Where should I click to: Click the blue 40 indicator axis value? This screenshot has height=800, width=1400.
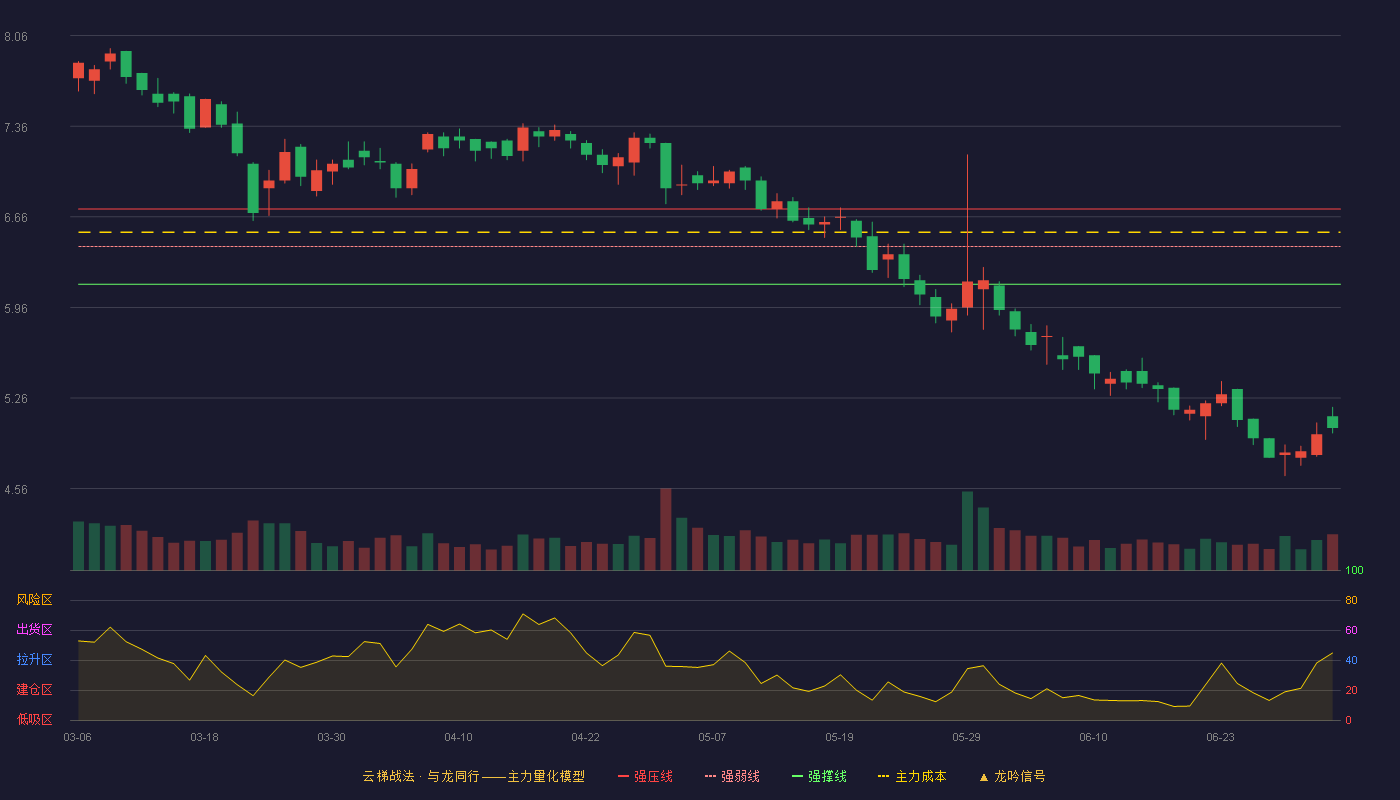tap(1351, 660)
